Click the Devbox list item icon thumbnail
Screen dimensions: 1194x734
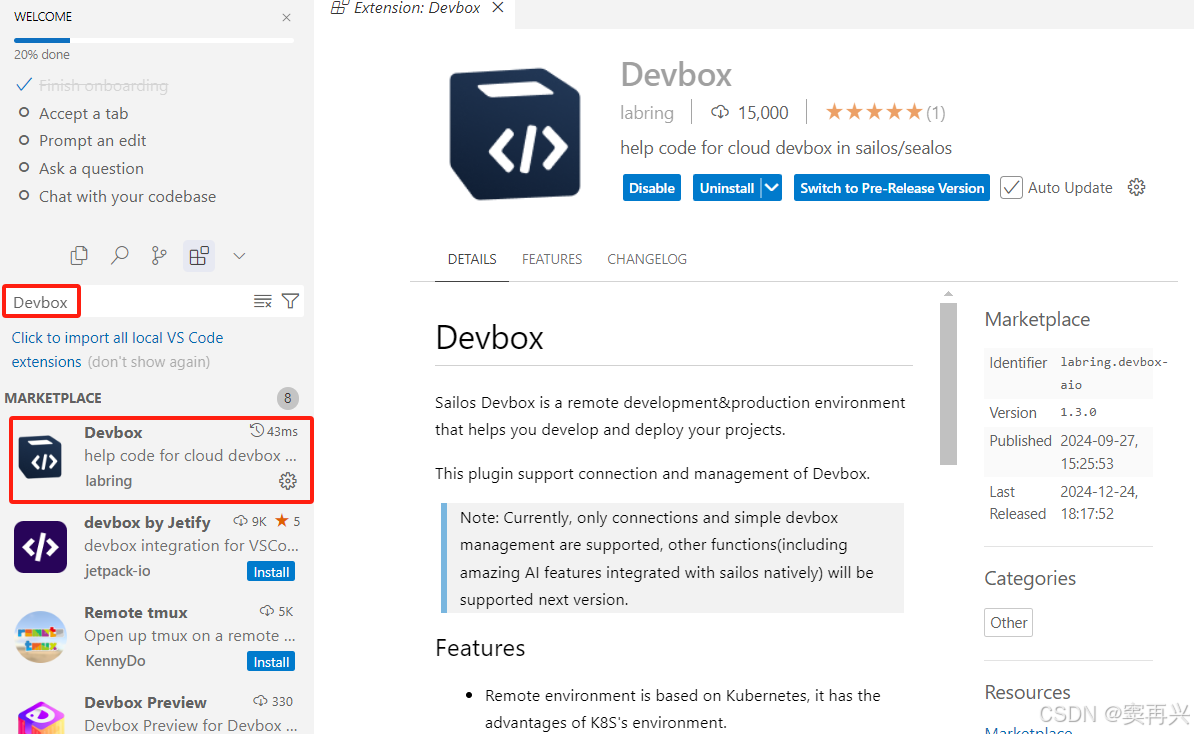40,458
